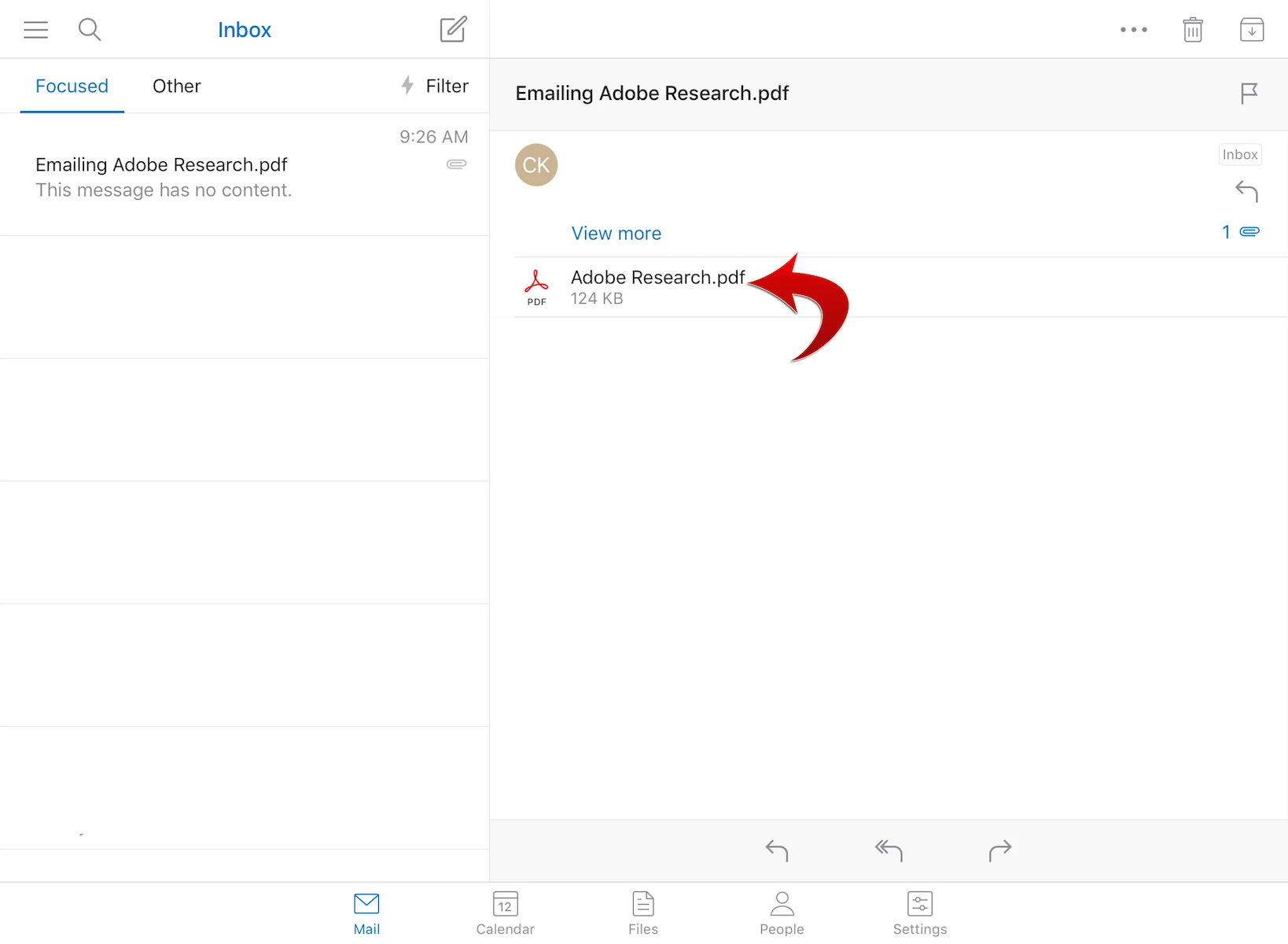This screenshot has width=1288, height=944.
Task: Click the 9:26 AM timestamp
Action: (434, 137)
